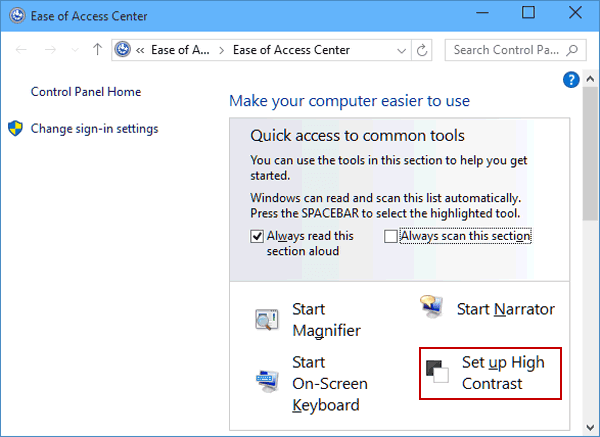The height and width of the screenshot is (437, 600).
Task: Click the On-Screen Keyboard icon
Action: coord(267,381)
